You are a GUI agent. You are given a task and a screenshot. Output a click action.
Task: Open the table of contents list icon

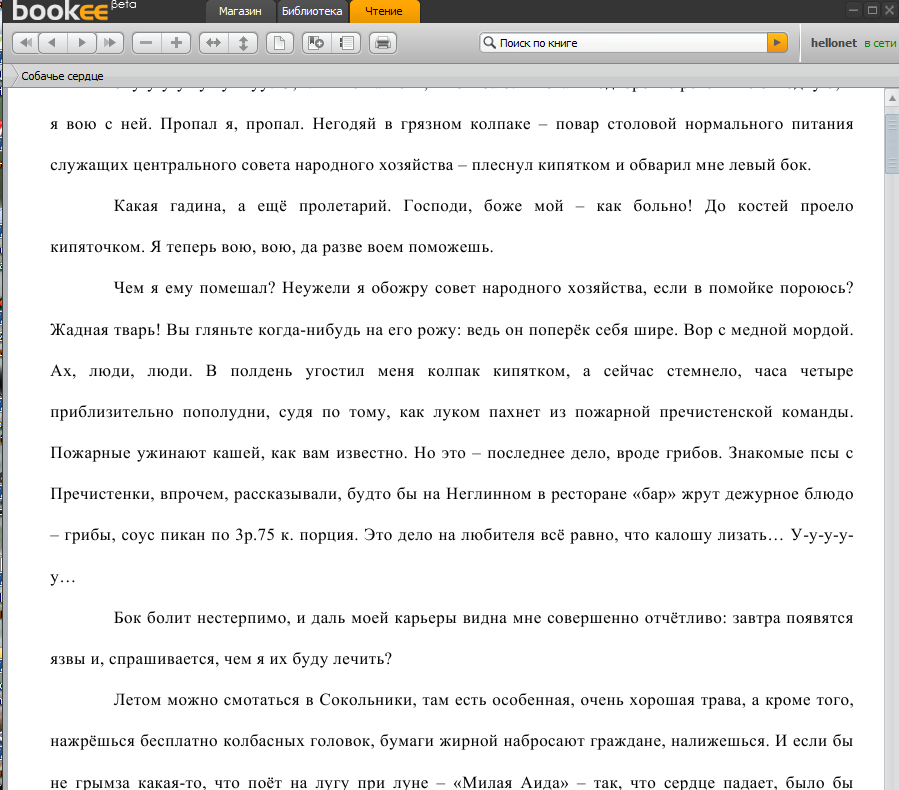346,43
